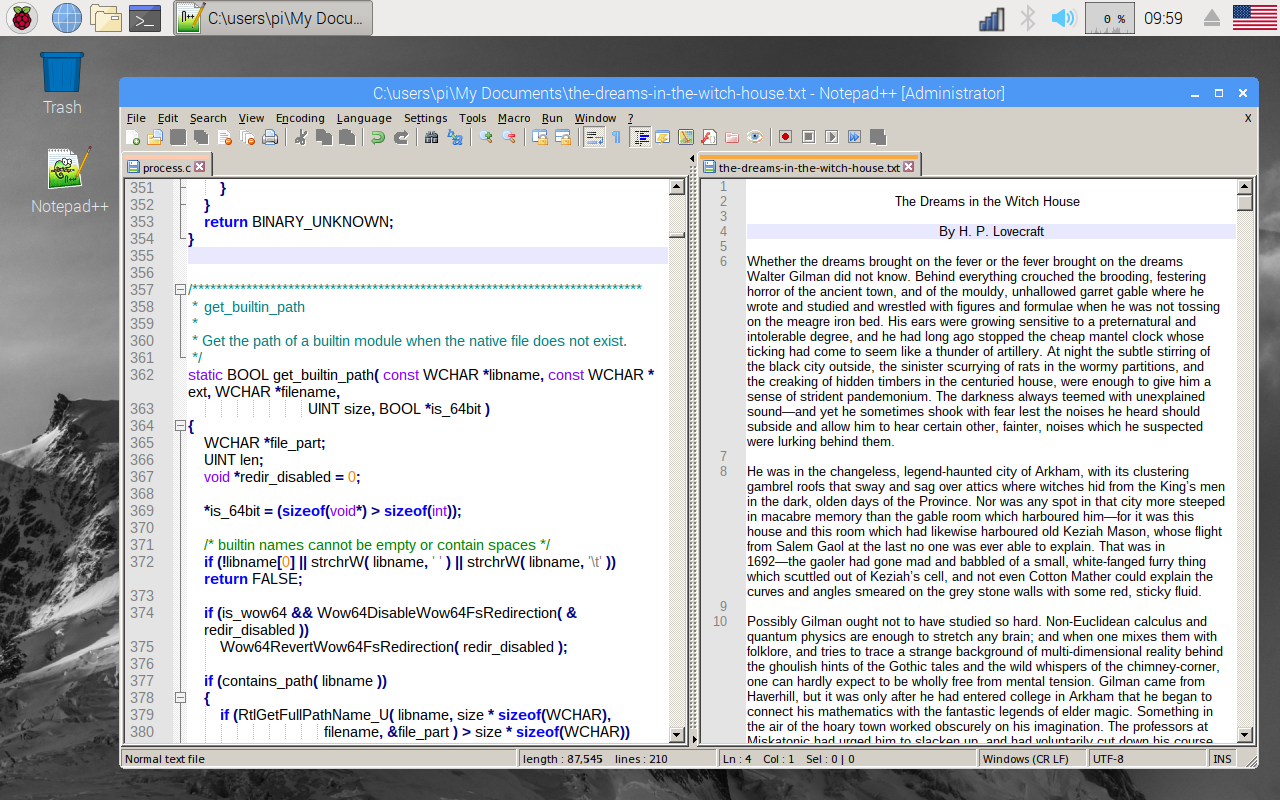Click the Copy toolbar icon
This screenshot has height=800, width=1280.
(323, 137)
